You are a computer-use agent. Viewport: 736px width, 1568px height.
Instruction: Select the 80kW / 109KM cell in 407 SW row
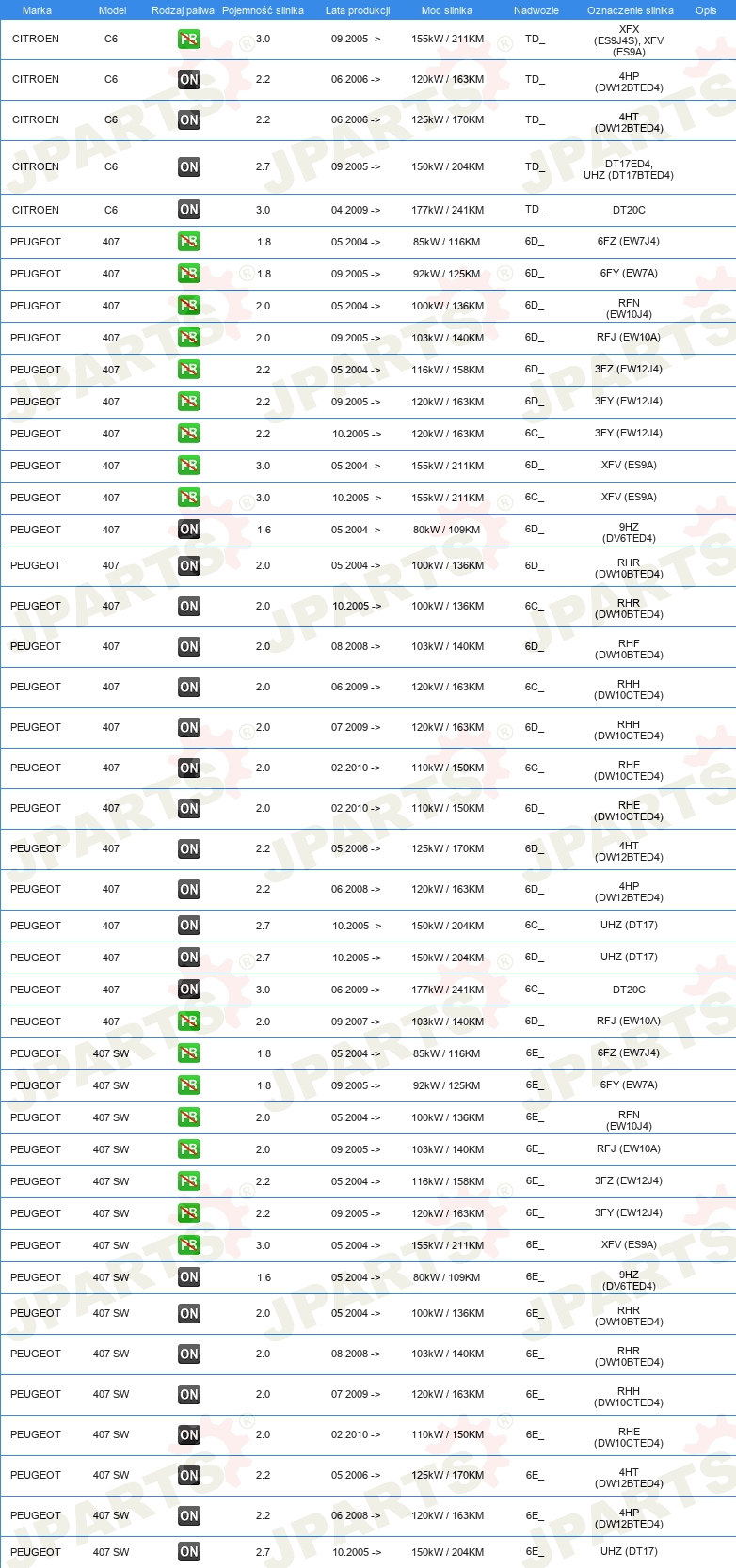pyautogui.click(x=447, y=1277)
